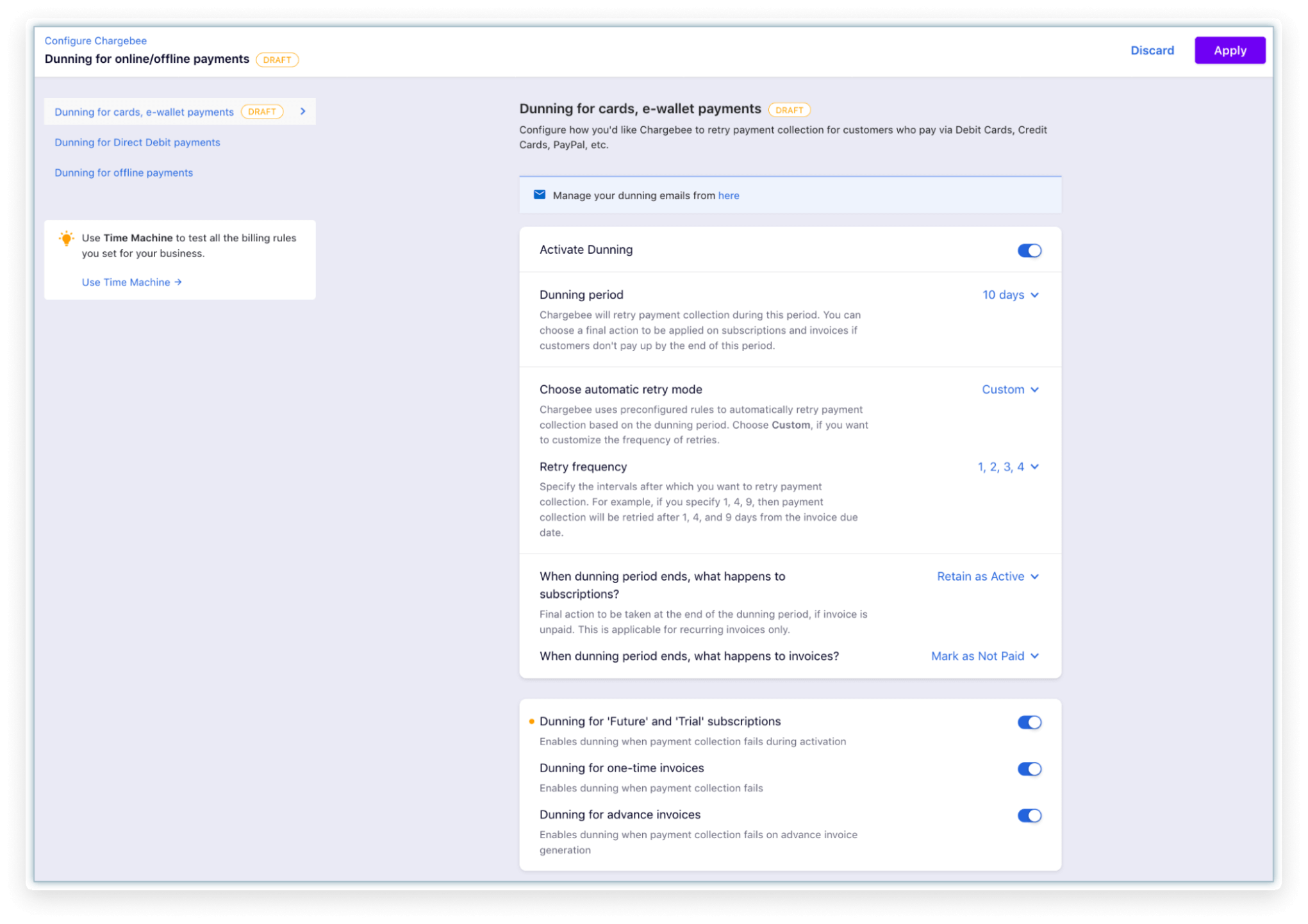The width and height of the screenshot is (1308, 924).
Task: Open the Dunning period 10 days dropdown
Action: click(1011, 295)
